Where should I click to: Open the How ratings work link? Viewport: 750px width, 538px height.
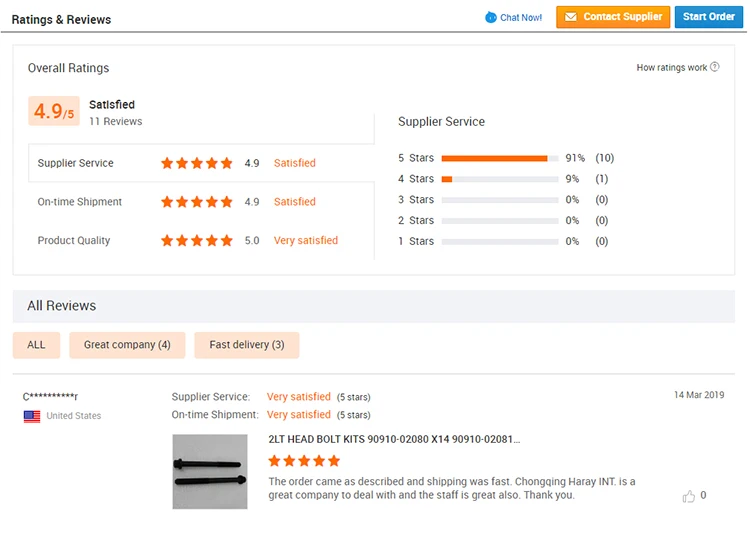coord(671,68)
